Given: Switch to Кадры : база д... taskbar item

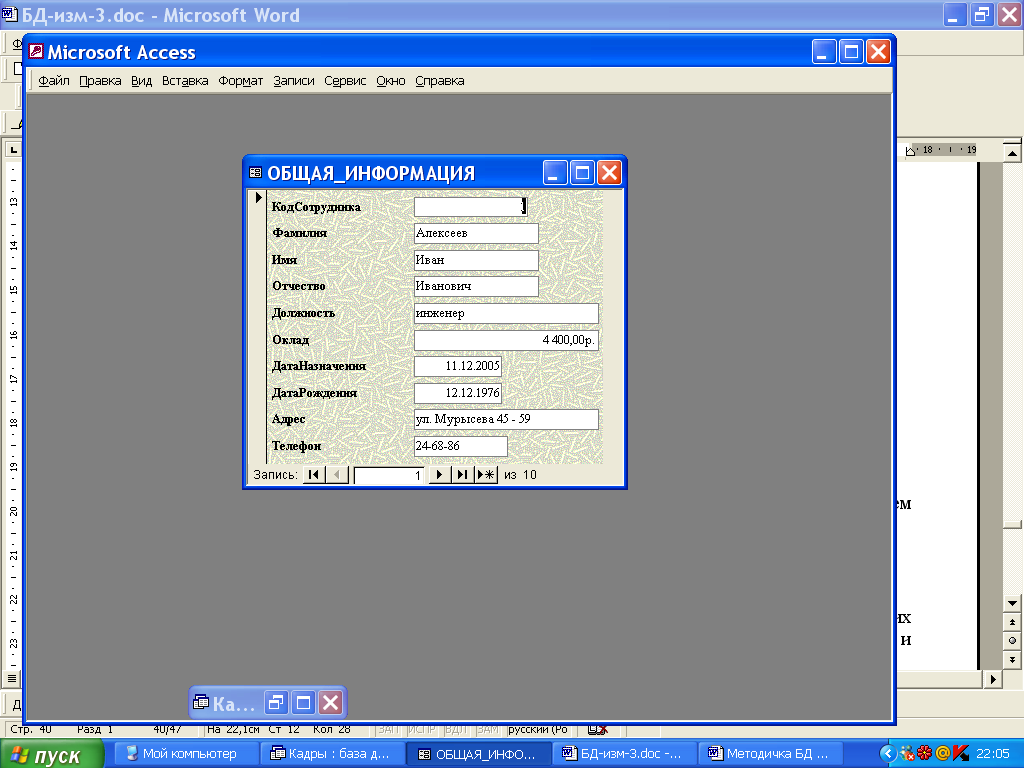Looking at the screenshot, I should [x=332, y=754].
